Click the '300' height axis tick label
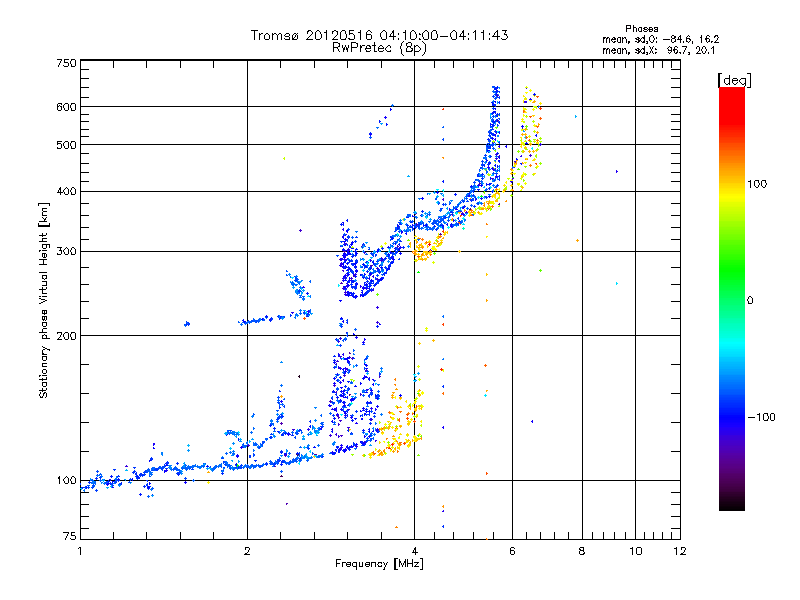This screenshot has width=800, height=600. click(66, 252)
